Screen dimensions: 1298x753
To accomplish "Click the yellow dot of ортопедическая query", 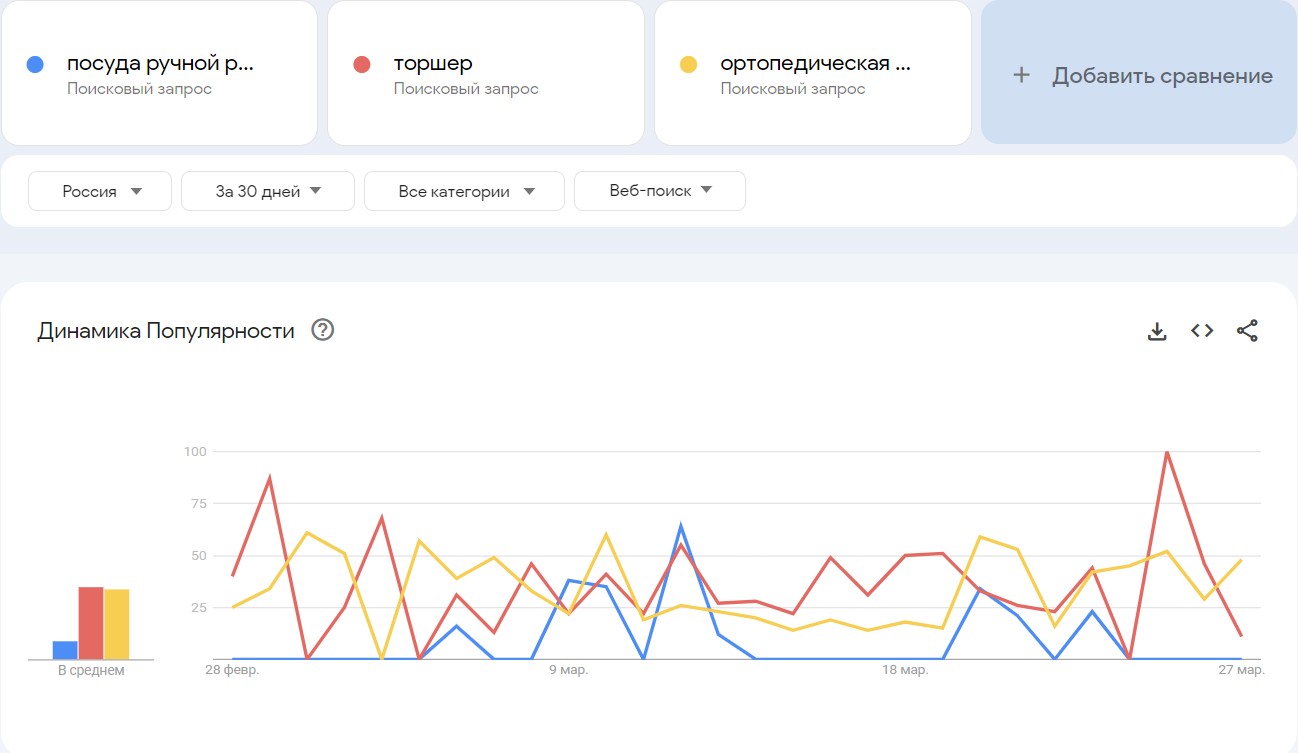I will [688, 64].
